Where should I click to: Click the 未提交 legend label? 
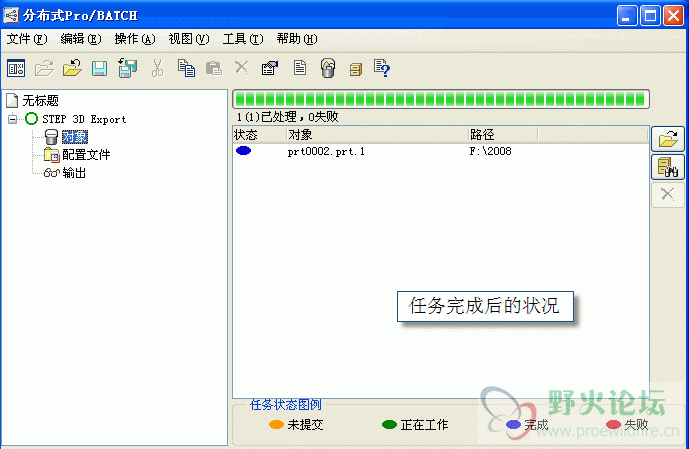tap(305, 425)
